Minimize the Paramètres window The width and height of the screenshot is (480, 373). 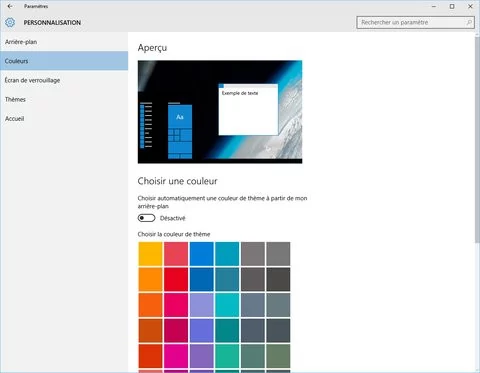[434, 6]
